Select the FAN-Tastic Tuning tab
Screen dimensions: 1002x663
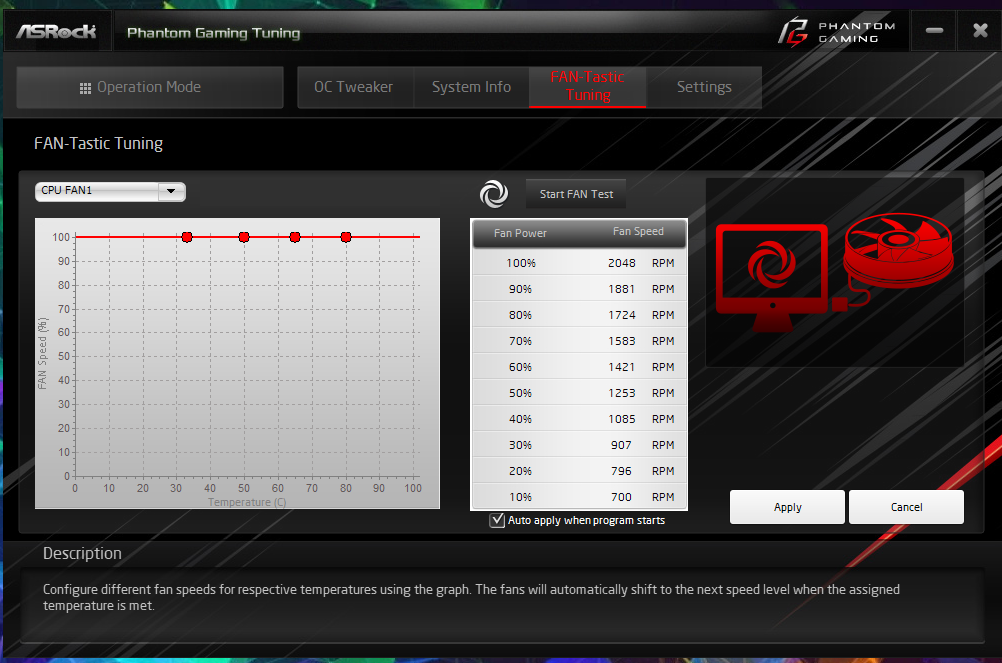587,87
